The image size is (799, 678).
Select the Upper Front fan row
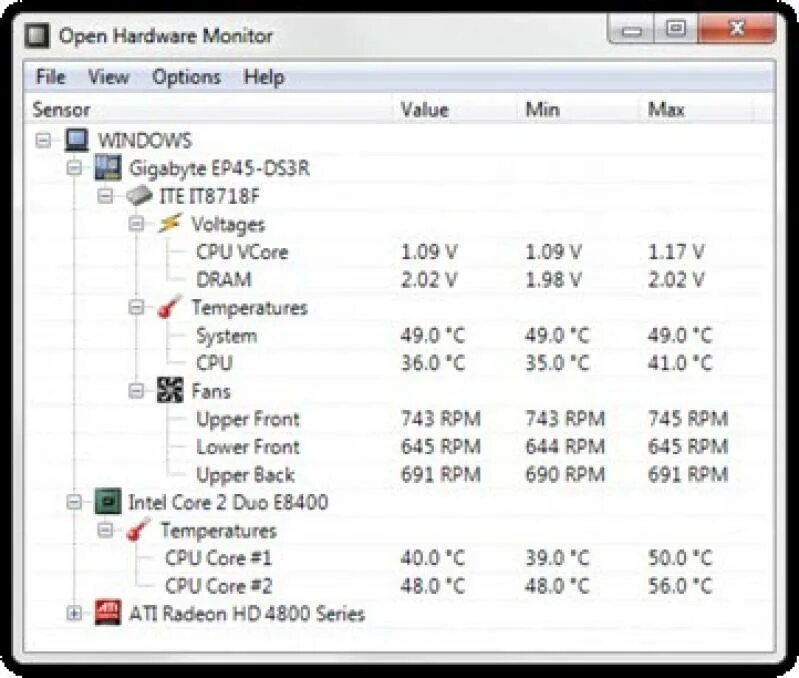(x=397, y=419)
